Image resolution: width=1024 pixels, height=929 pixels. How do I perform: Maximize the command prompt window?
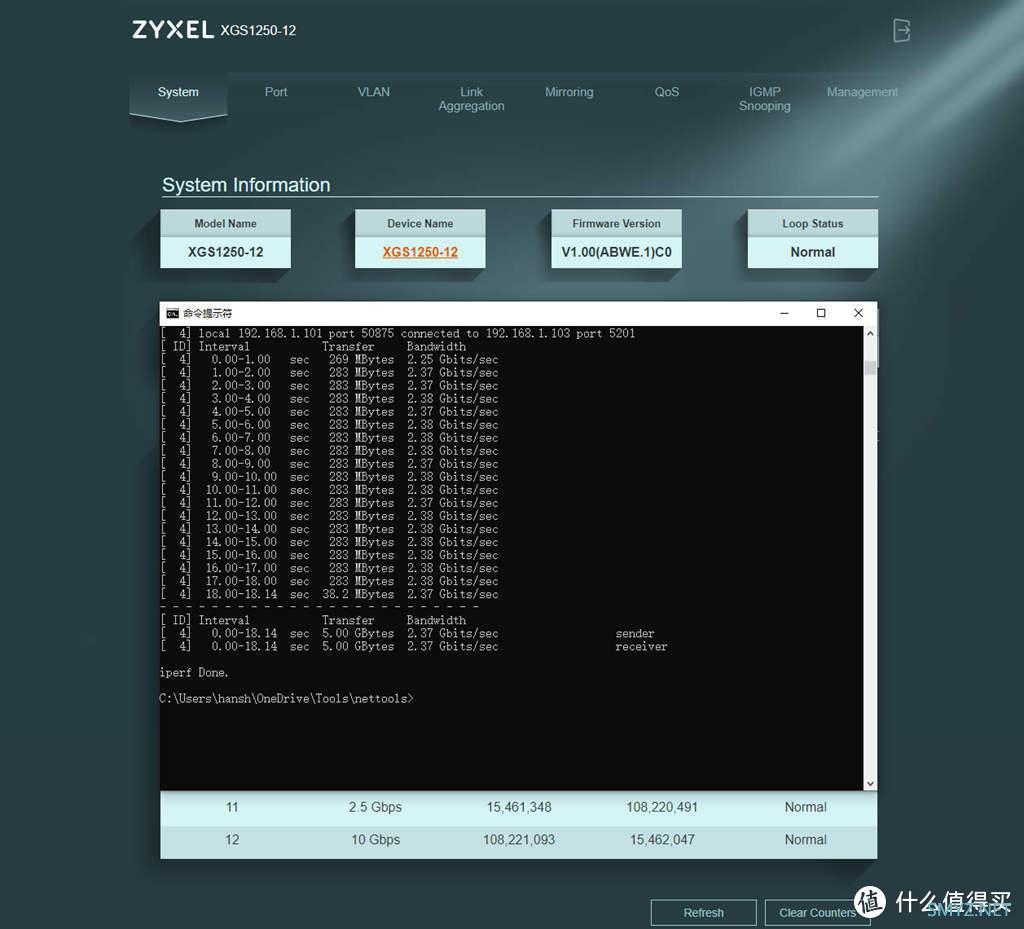821,313
